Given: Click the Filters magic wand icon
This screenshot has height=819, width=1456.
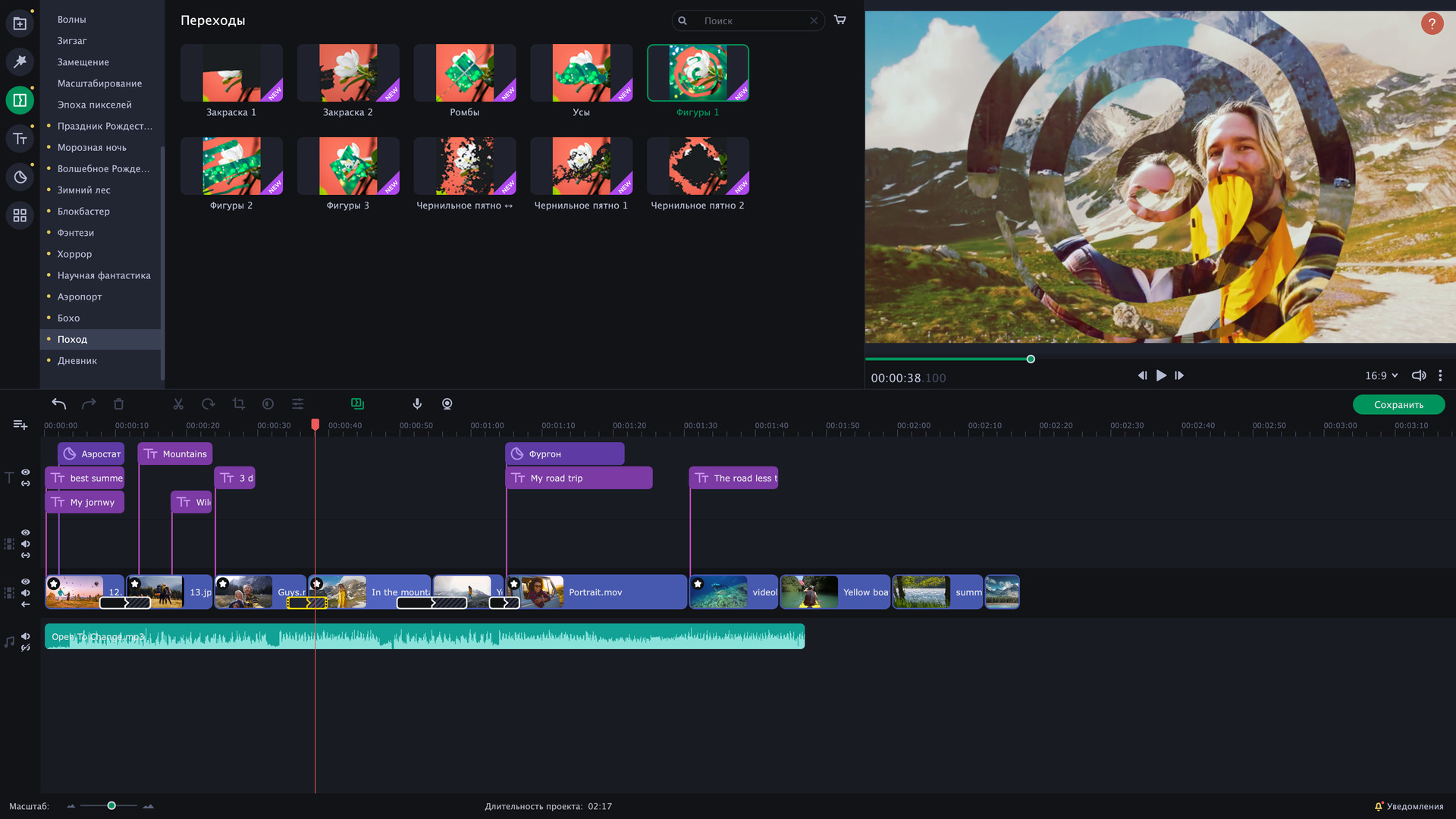Looking at the screenshot, I should (20, 61).
